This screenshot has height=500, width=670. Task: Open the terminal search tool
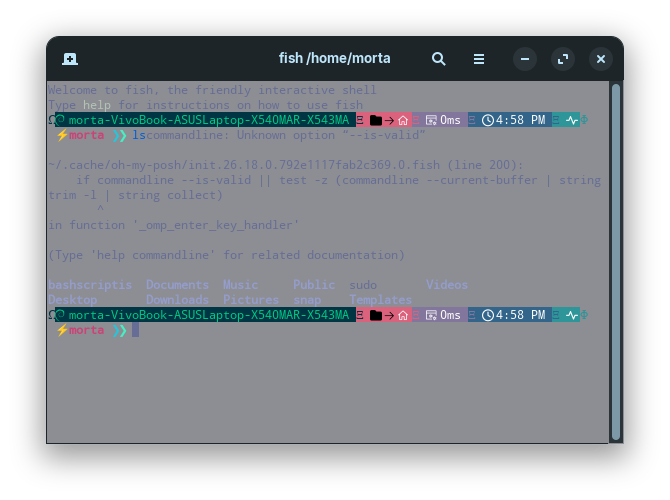(438, 59)
